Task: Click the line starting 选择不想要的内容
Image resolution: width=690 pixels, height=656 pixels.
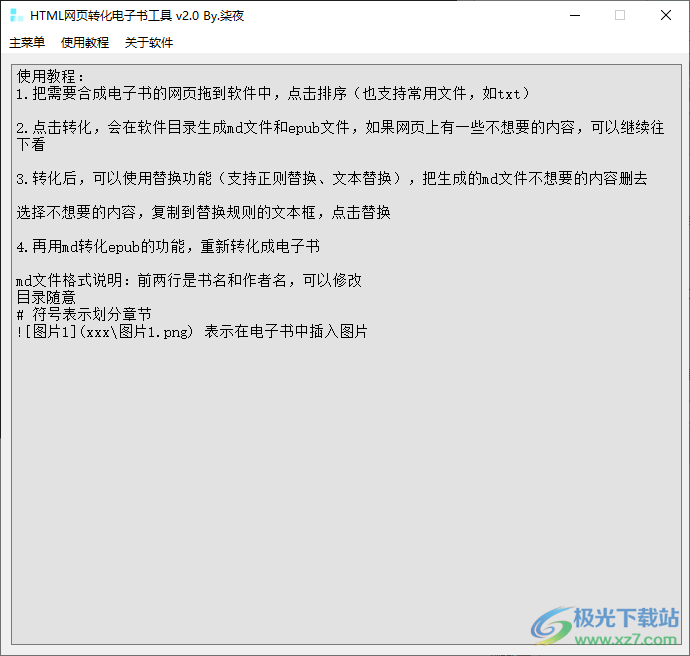Action: (x=203, y=213)
